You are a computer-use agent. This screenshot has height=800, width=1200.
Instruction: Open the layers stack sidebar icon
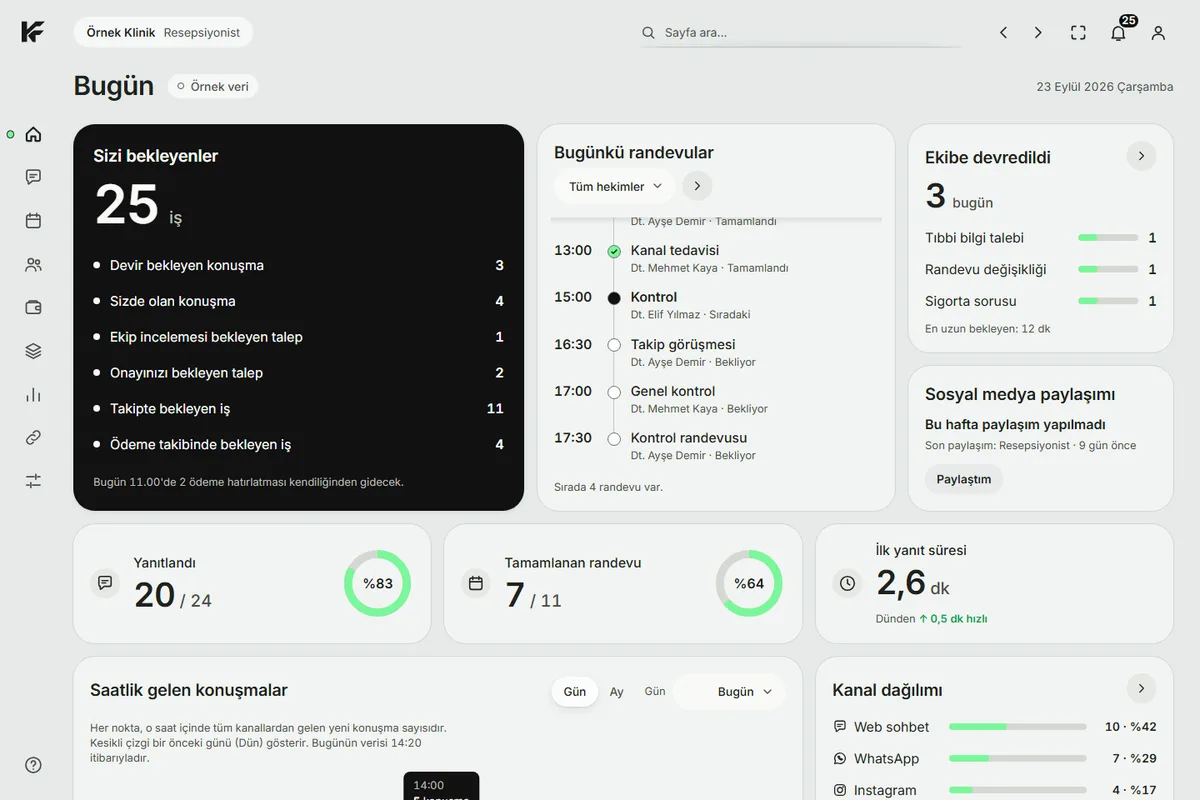pos(33,351)
